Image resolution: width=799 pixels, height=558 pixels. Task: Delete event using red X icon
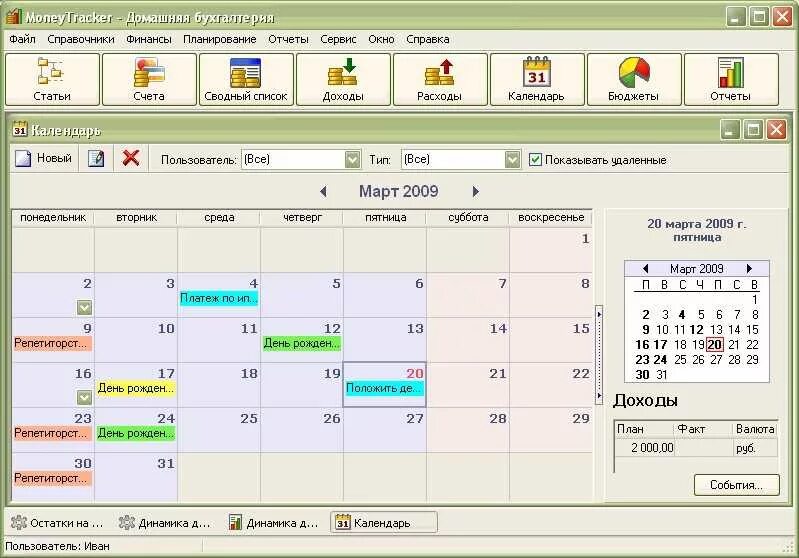[131, 158]
